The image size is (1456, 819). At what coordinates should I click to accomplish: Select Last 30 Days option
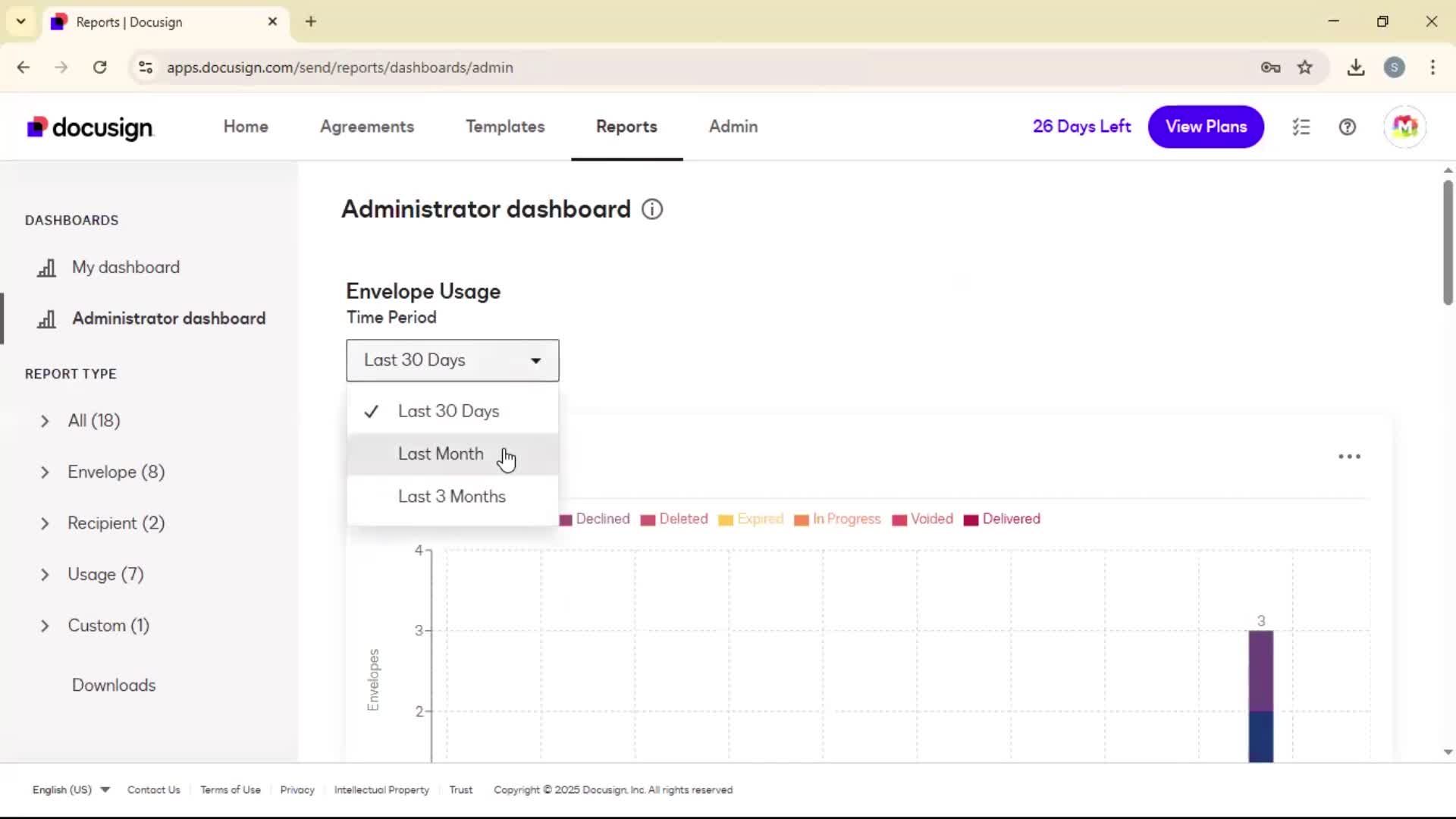(x=453, y=411)
